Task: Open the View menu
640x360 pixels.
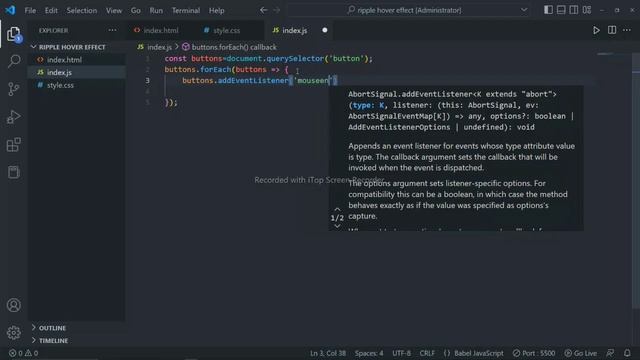Action: 114,10
